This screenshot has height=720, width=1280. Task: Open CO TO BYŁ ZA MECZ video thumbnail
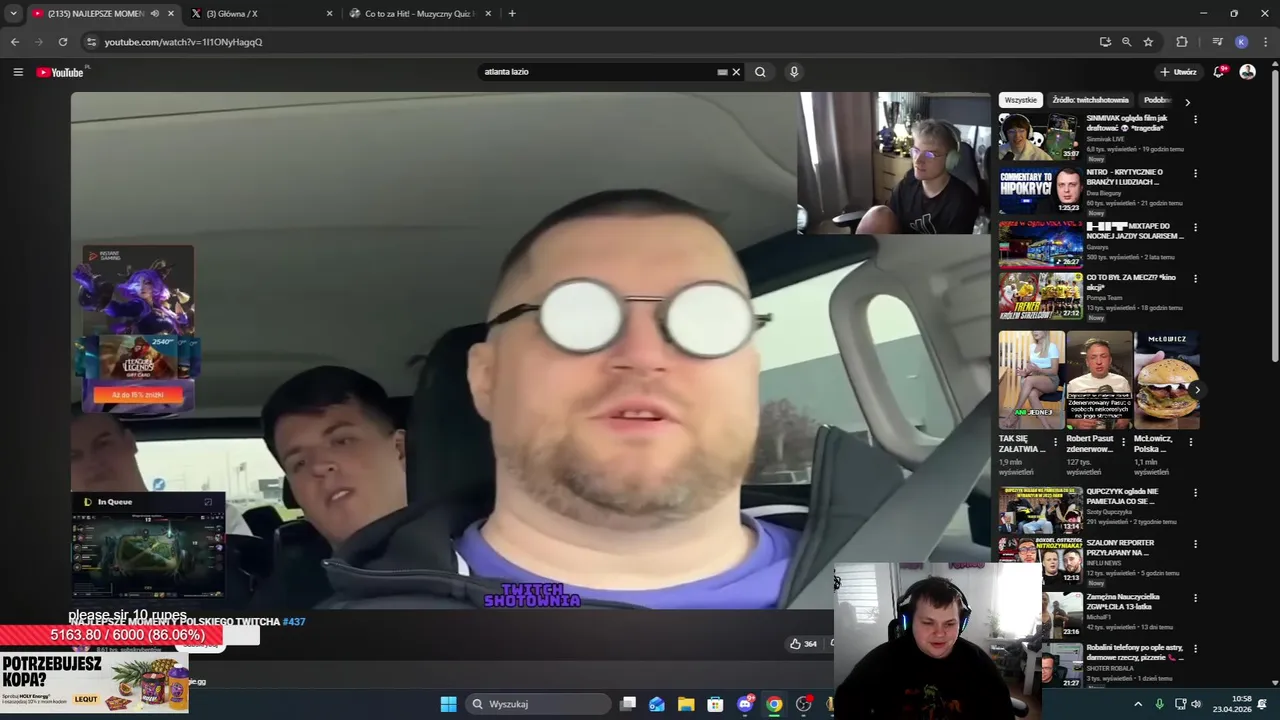(x=1040, y=297)
